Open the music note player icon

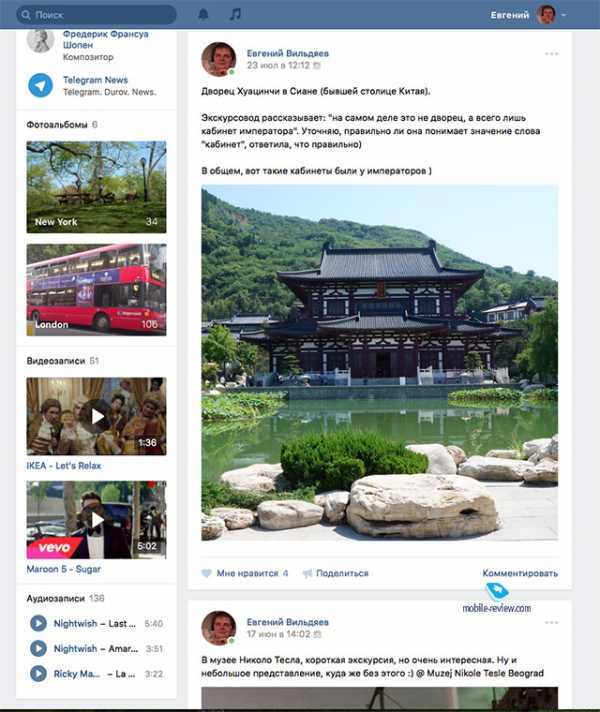pos(235,14)
